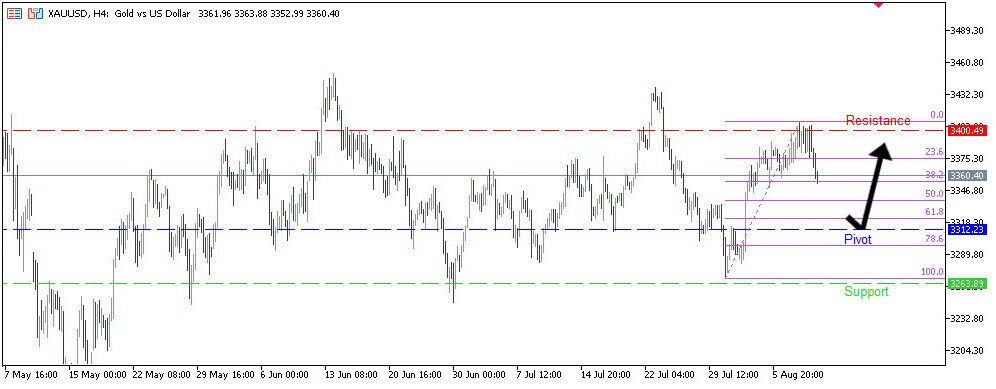Click the red 3400.49 resistance price tag

(966, 131)
